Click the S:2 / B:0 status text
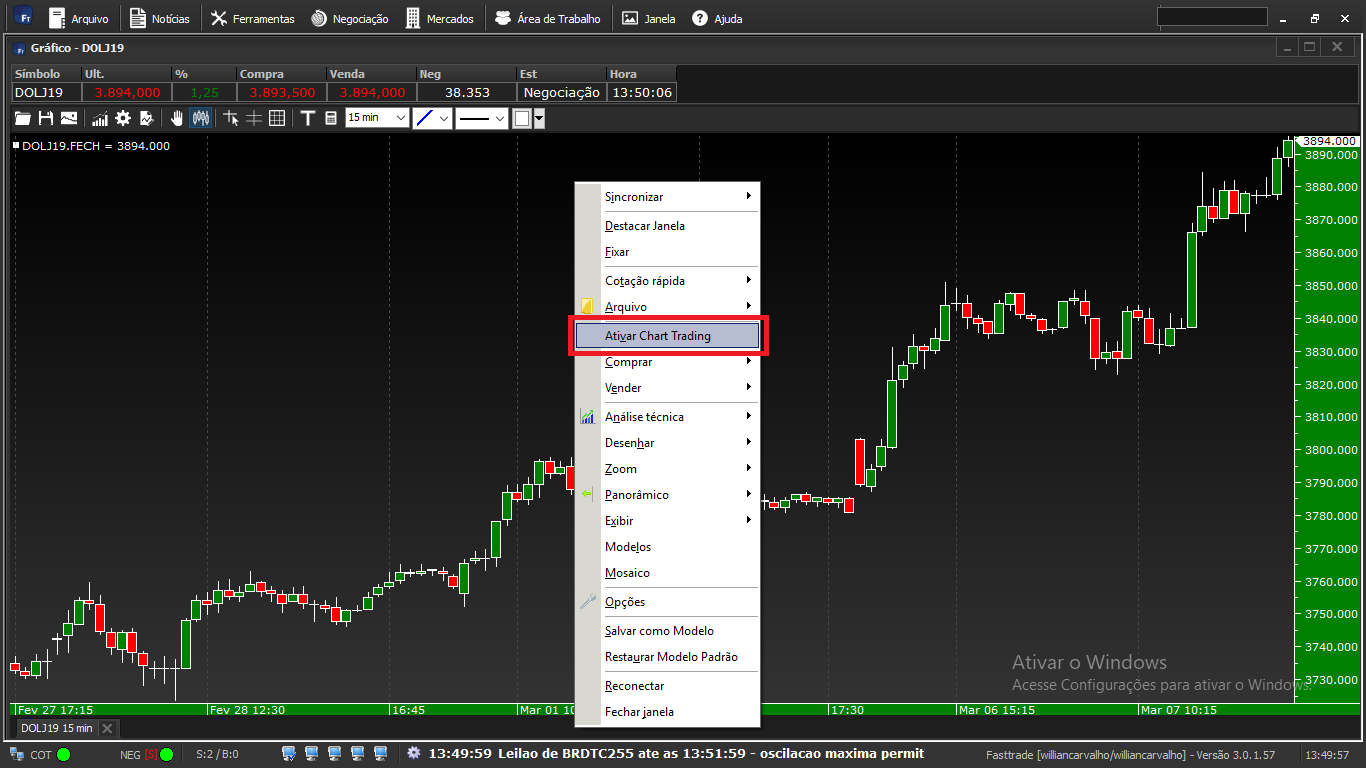The width and height of the screenshot is (1366, 768). tap(217, 754)
